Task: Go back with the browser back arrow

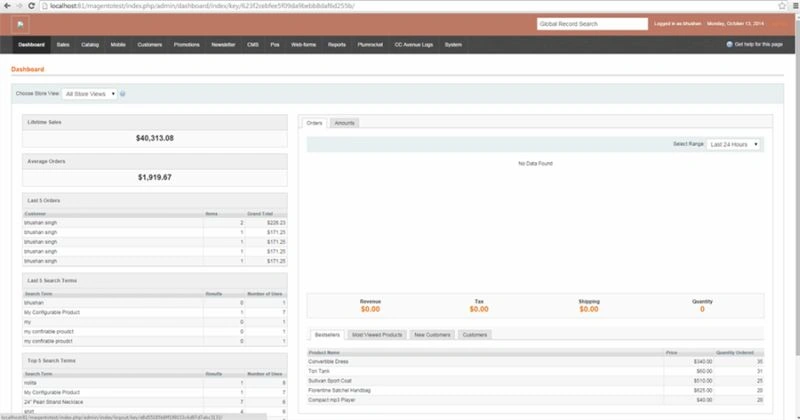Action: tap(7, 6)
